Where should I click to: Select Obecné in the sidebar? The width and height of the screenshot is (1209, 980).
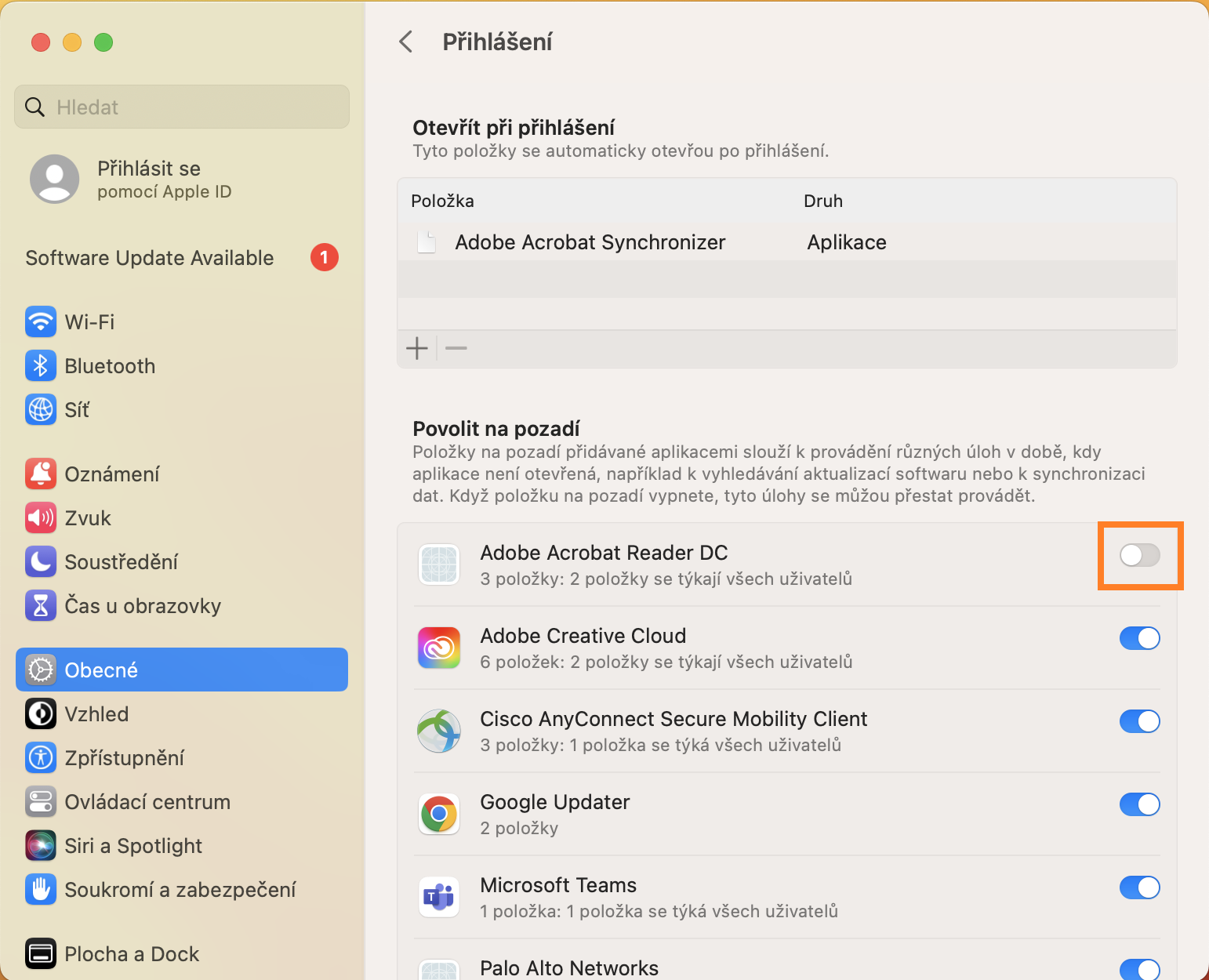[x=182, y=670]
